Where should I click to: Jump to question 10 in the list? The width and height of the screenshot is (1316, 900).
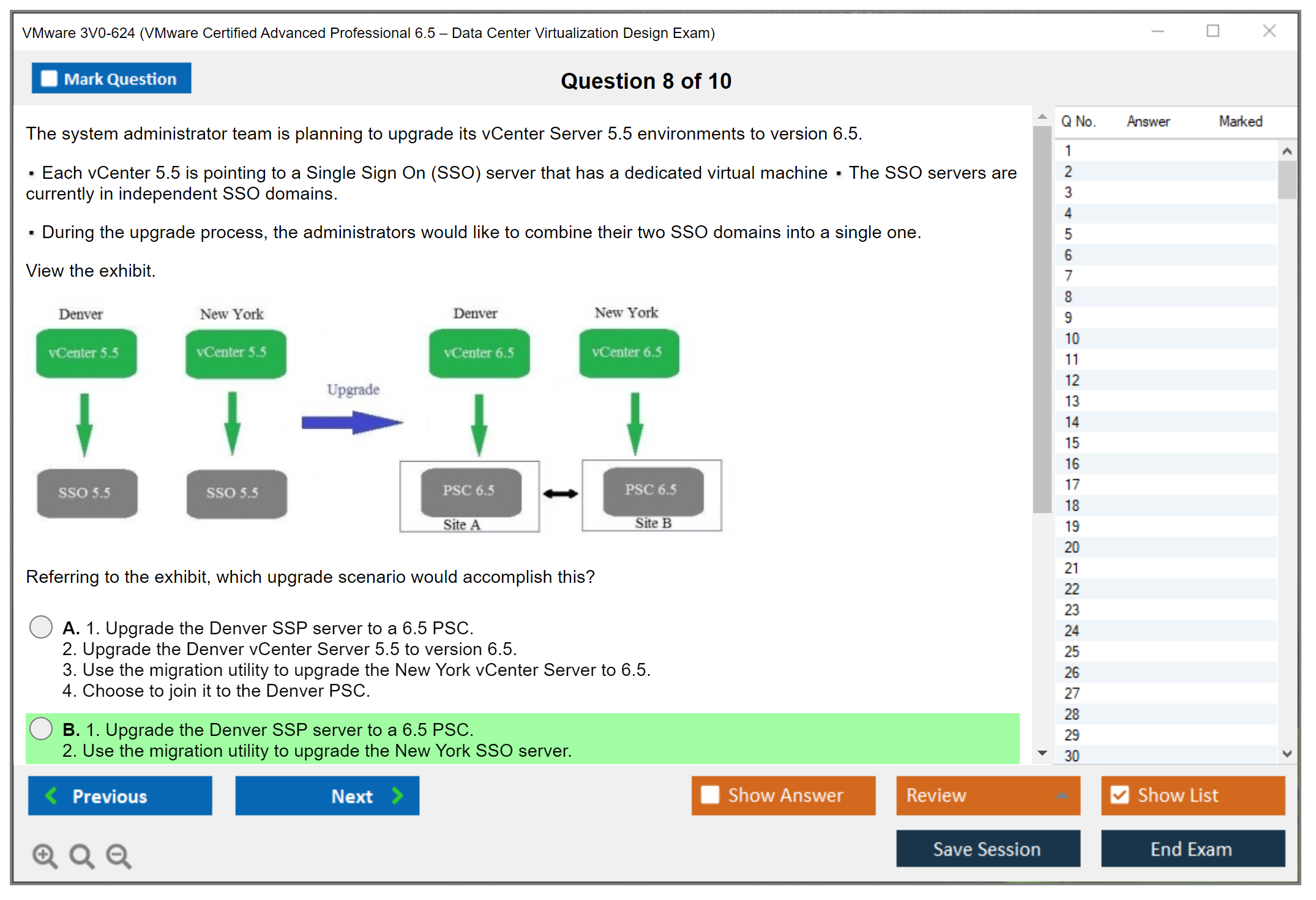[1072, 339]
